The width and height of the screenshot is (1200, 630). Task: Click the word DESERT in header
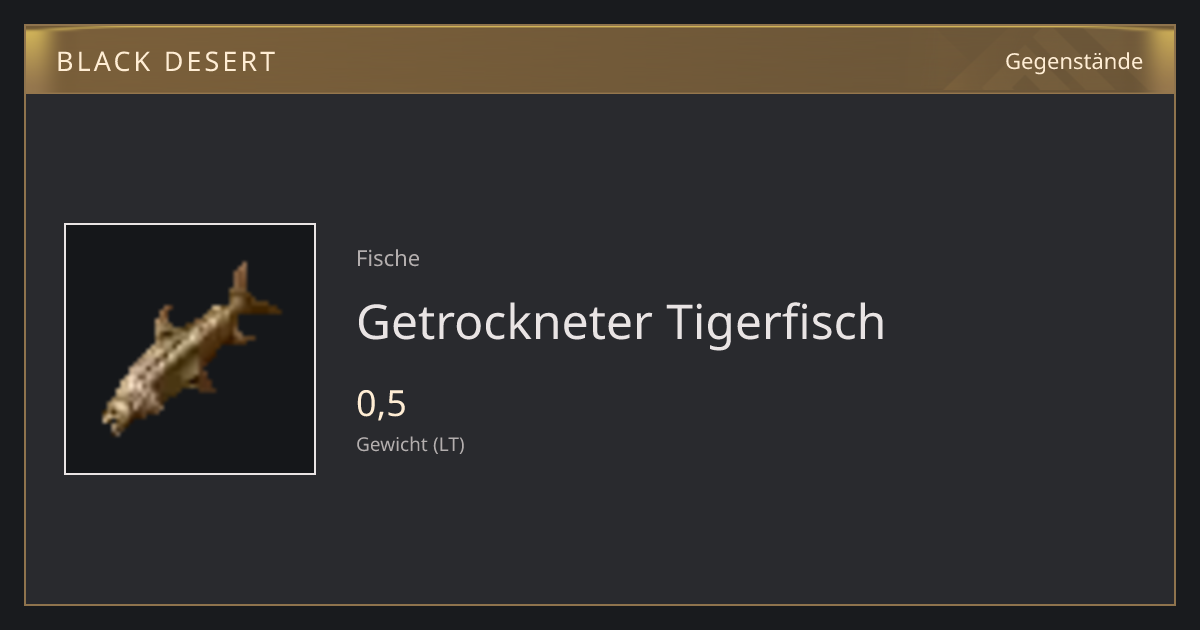(219, 62)
